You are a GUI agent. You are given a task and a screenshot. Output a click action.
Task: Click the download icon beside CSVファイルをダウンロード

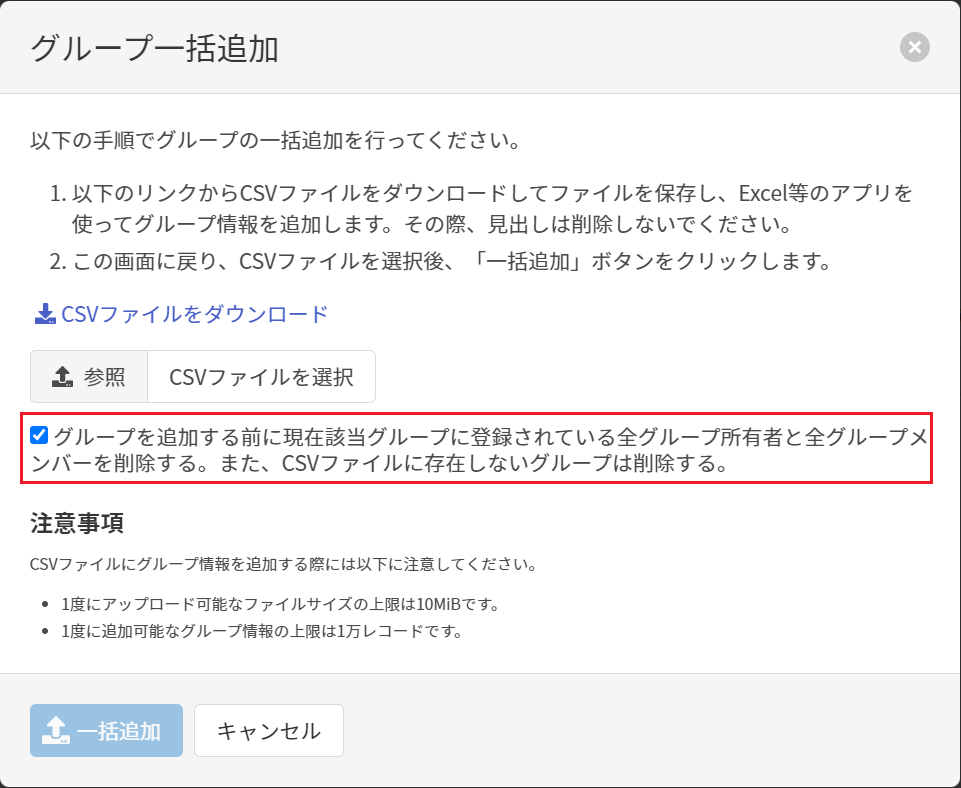(45, 315)
